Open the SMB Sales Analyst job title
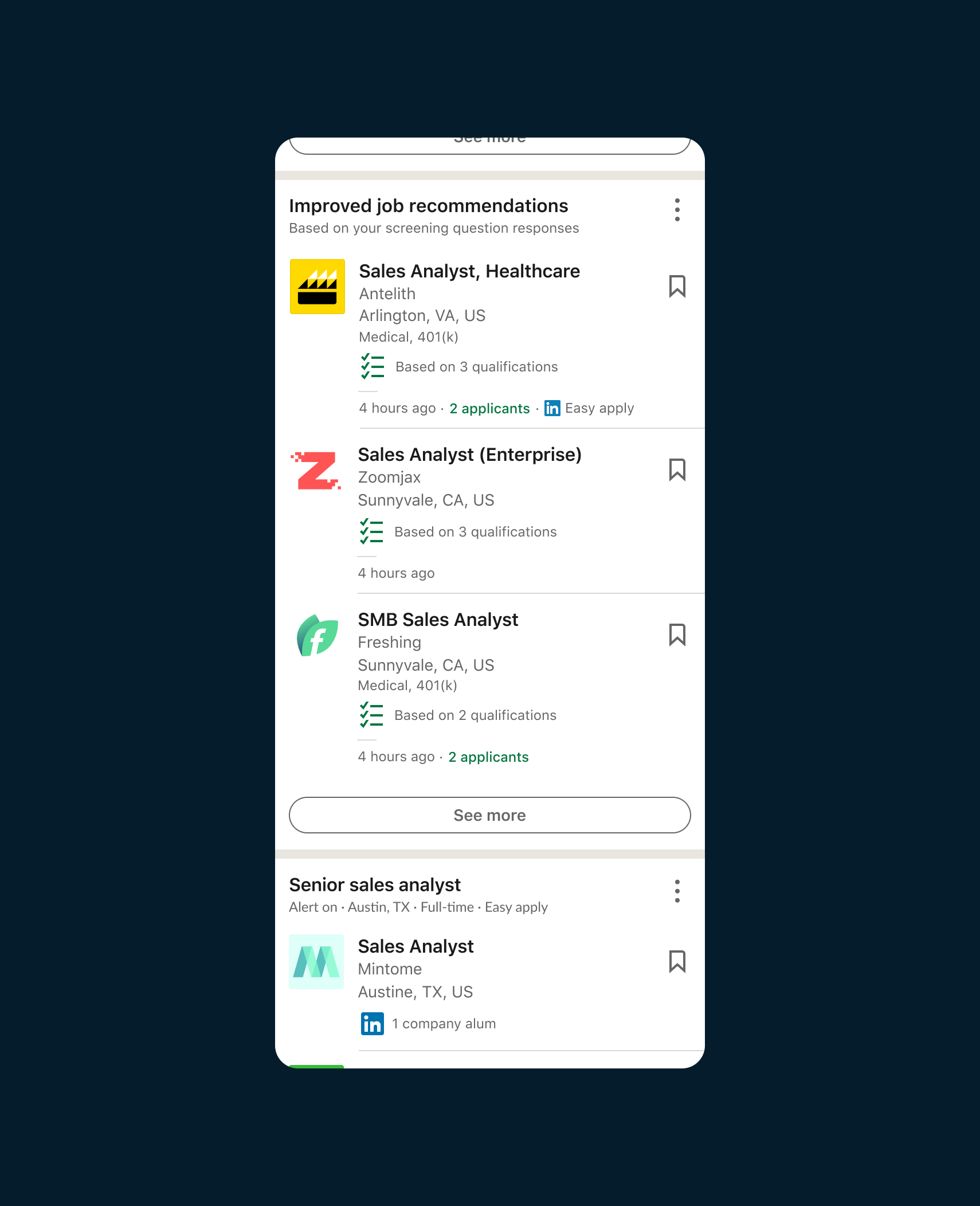The width and height of the screenshot is (980, 1206). 438,620
